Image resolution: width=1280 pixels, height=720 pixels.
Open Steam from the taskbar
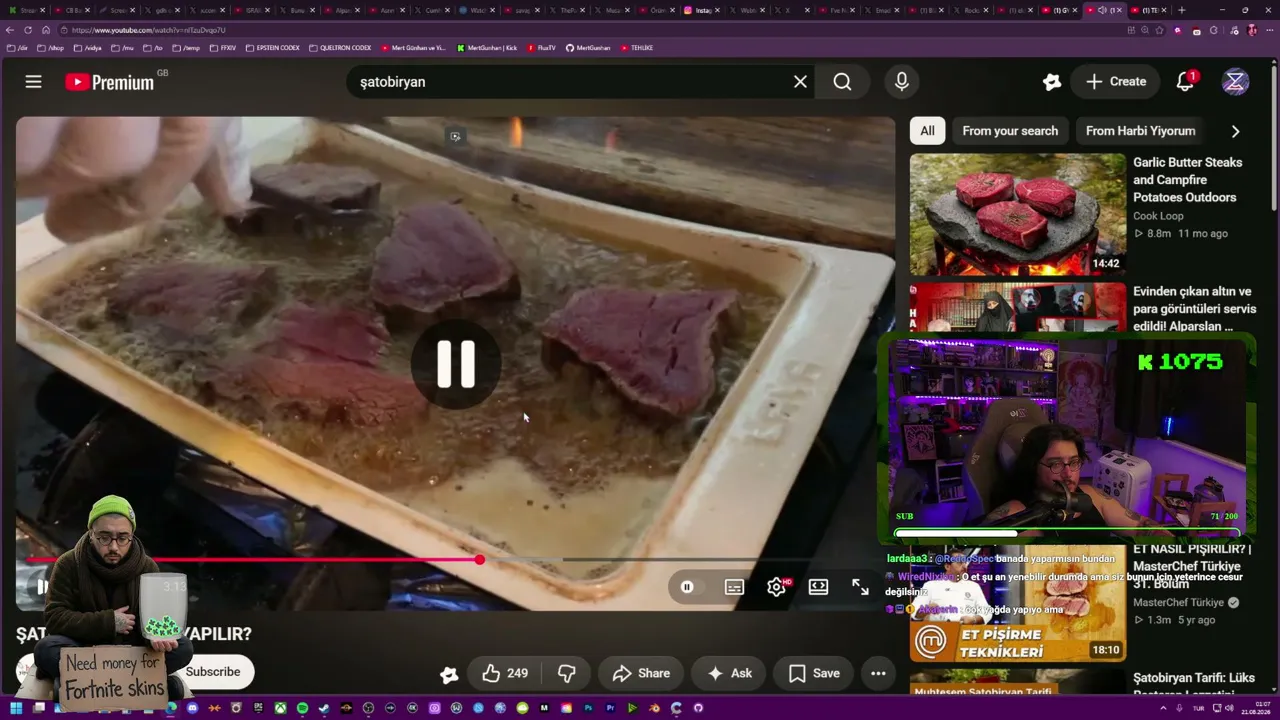pos(324,708)
